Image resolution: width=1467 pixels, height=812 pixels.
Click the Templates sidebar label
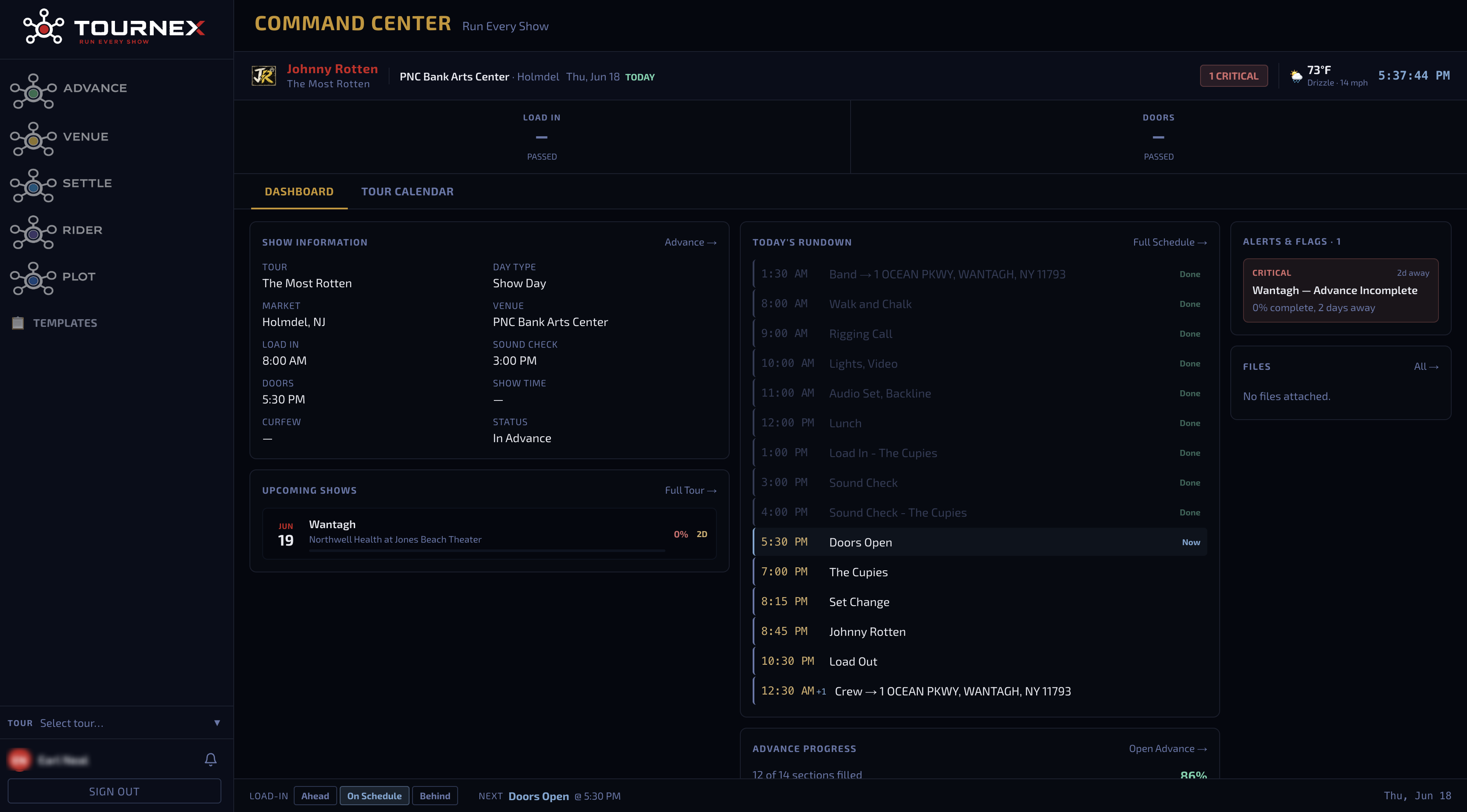tap(65, 323)
